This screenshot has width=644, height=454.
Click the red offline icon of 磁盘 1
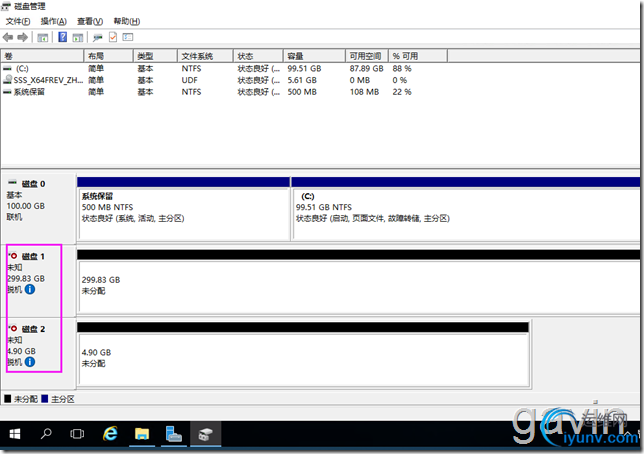[x=14, y=256]
